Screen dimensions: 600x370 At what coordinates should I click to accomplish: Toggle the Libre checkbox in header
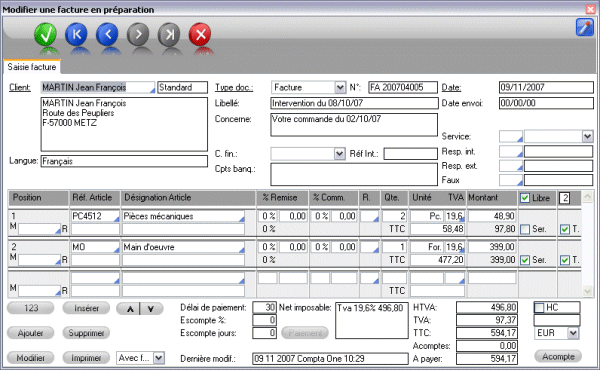[x=525, y=198]
